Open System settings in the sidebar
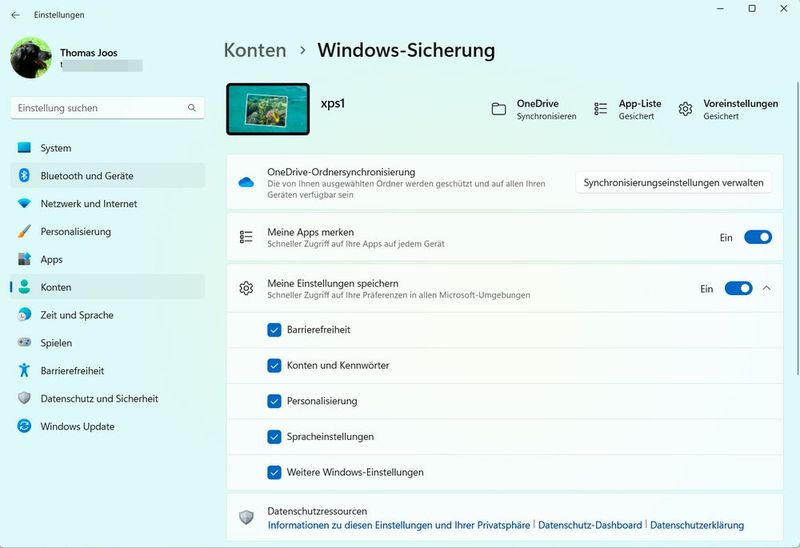This screenshot has width=800, height=548. coord(108,148)
